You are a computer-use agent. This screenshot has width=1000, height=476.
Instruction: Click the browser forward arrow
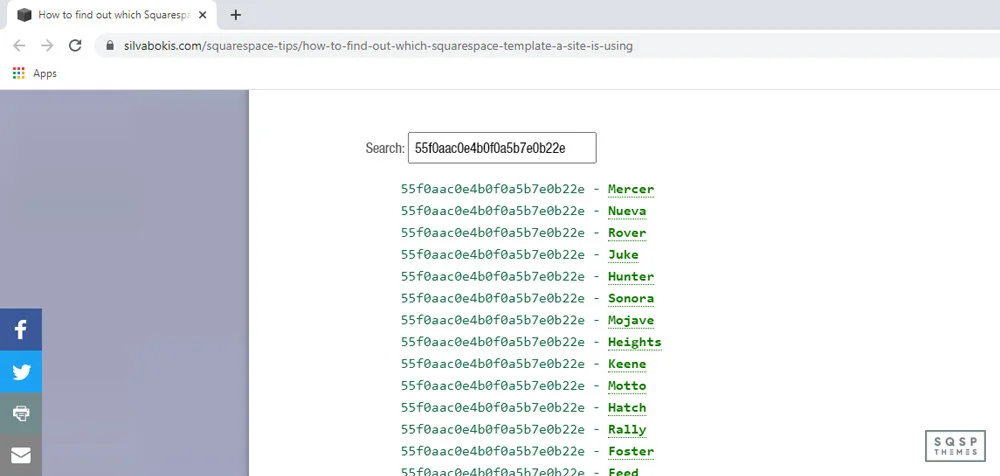click(47, 45)
